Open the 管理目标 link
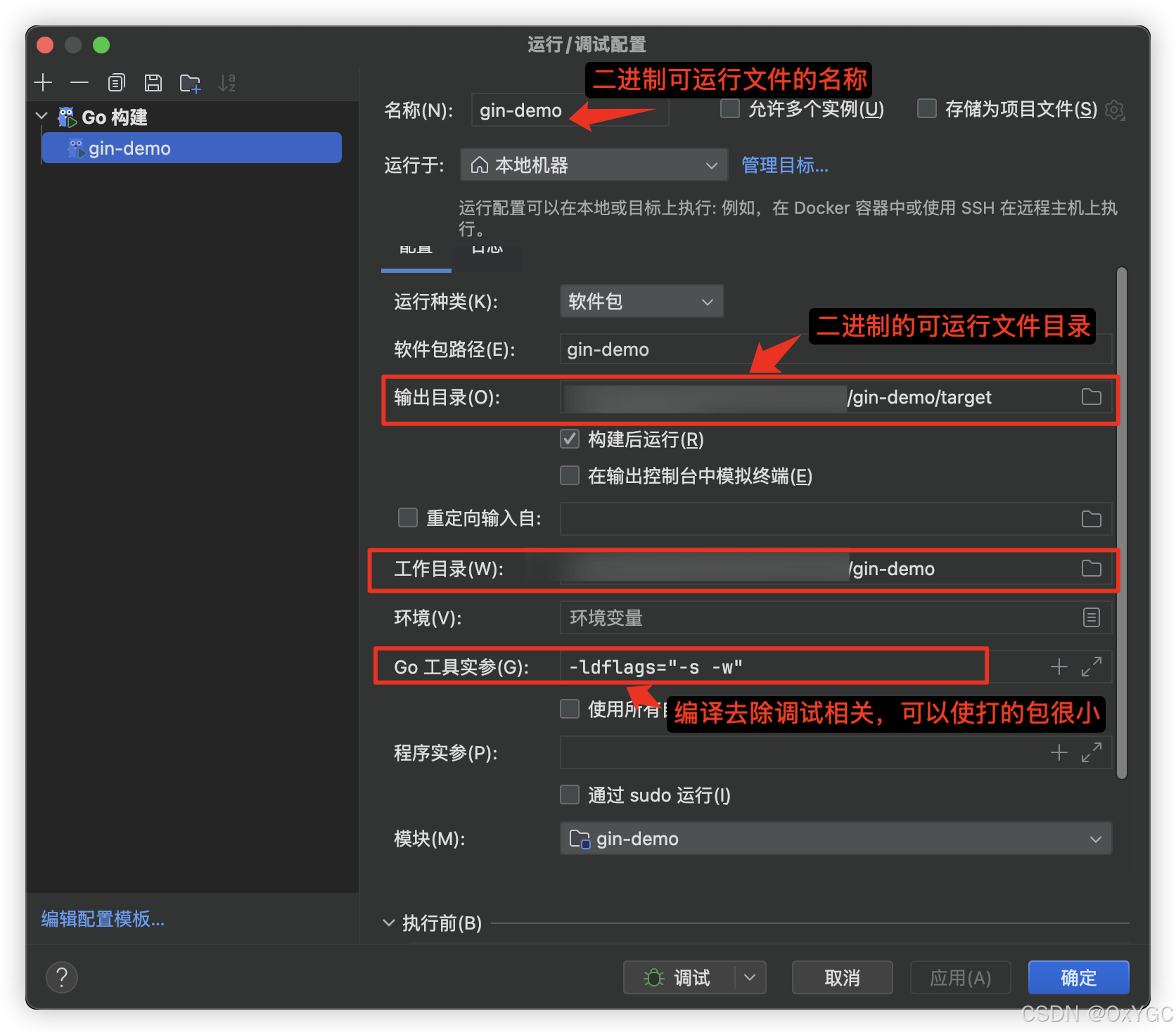1176x1035 pixels. point(785,165)
